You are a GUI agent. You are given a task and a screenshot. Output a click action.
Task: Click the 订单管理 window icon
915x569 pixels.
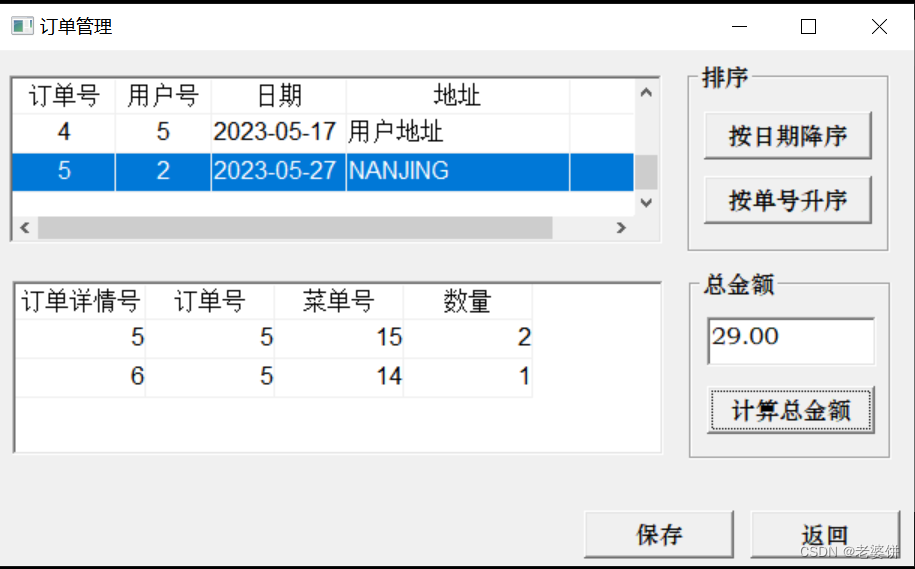(22, 26)
